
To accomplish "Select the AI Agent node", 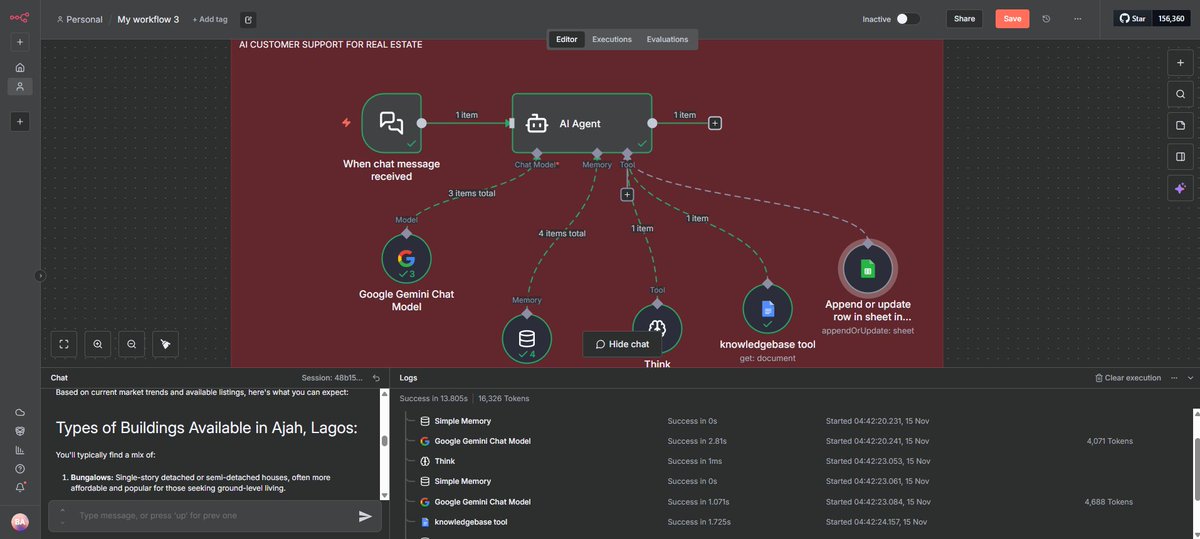I will tap(582, 123).
